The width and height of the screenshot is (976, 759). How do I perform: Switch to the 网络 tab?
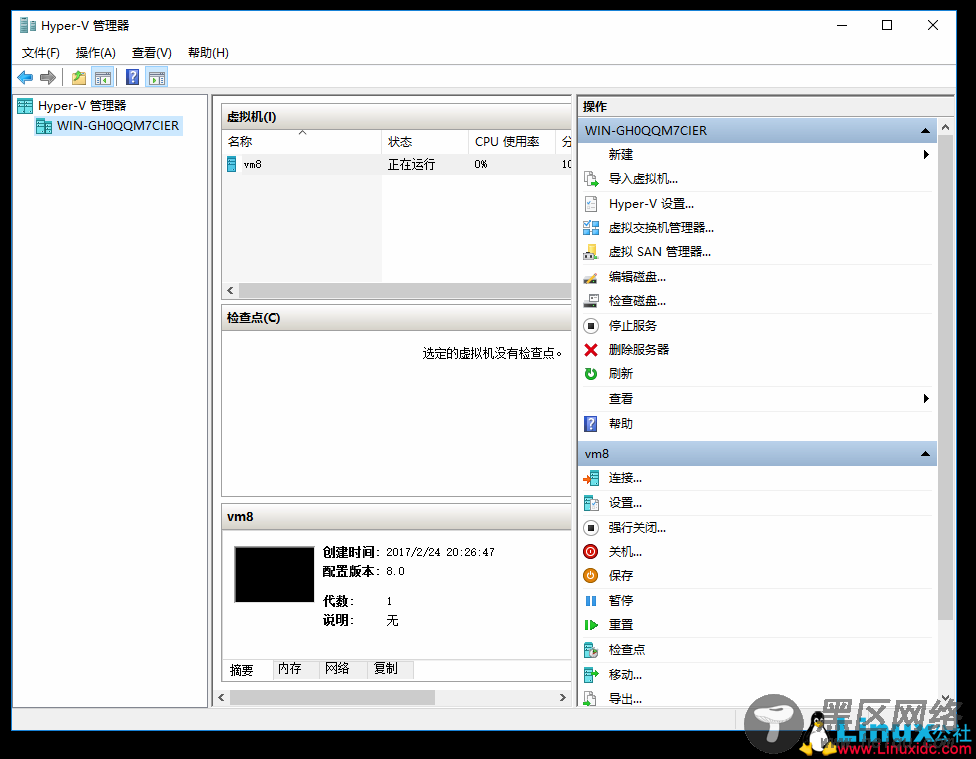pyautogui.click(x=337, y=669)
